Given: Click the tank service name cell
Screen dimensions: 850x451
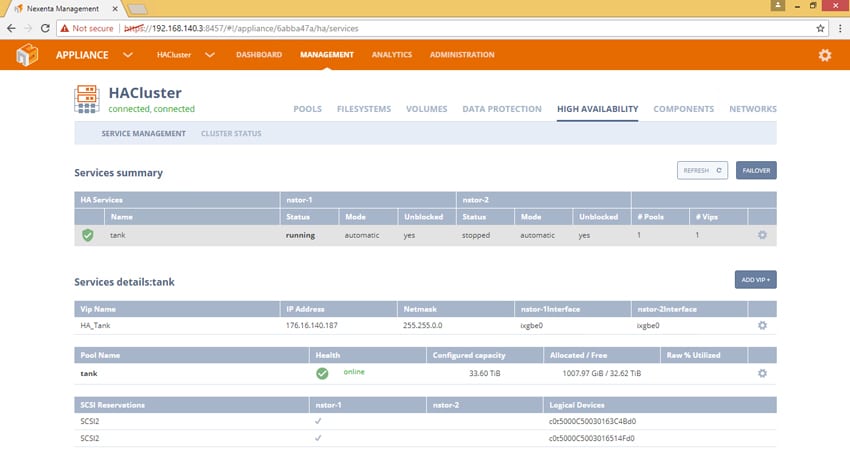Looking at the screenshot, I should coord(118,235).
